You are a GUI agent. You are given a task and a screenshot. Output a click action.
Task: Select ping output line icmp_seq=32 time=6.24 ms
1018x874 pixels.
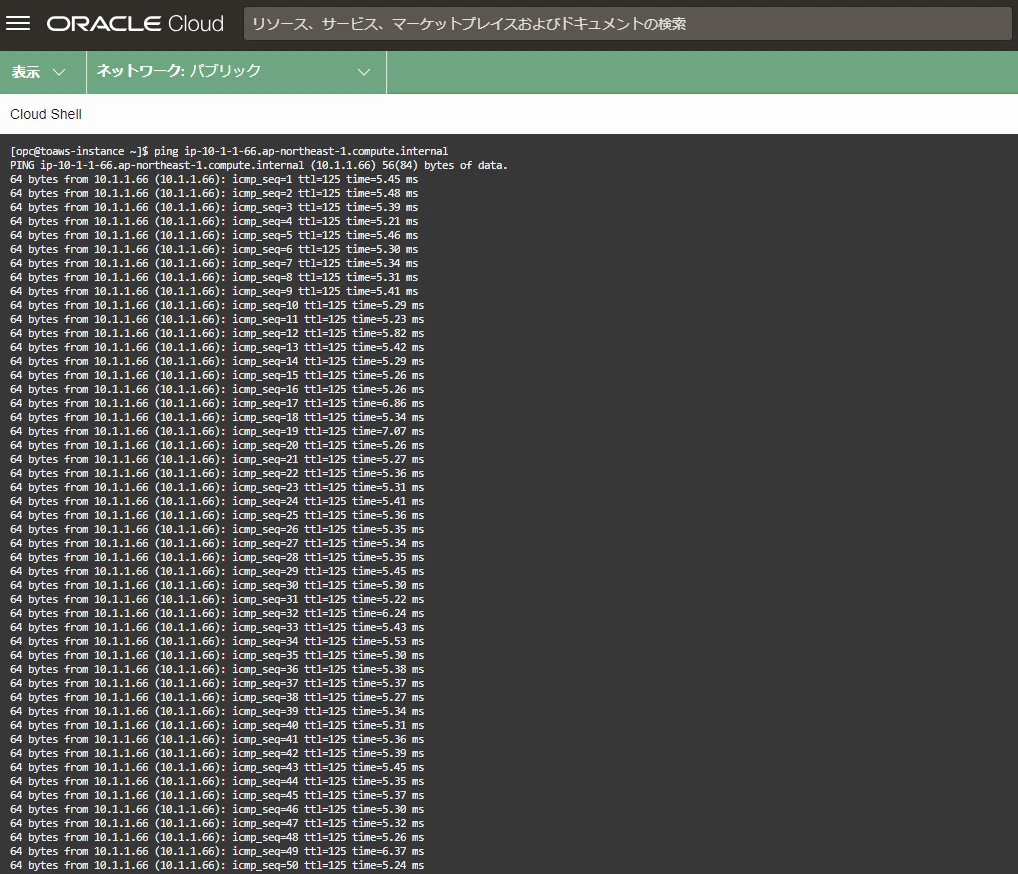click(x=217, y=614)
